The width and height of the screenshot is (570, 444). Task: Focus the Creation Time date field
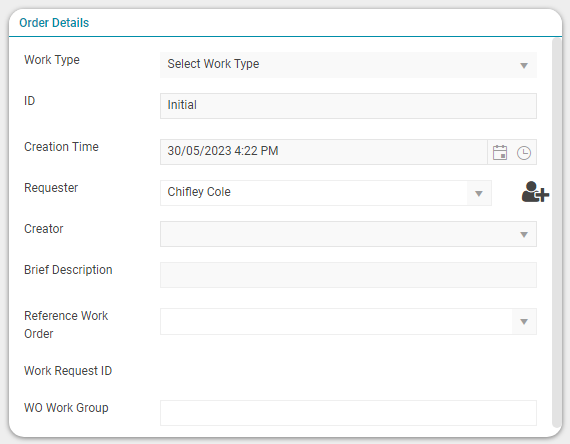pos(324,152)
